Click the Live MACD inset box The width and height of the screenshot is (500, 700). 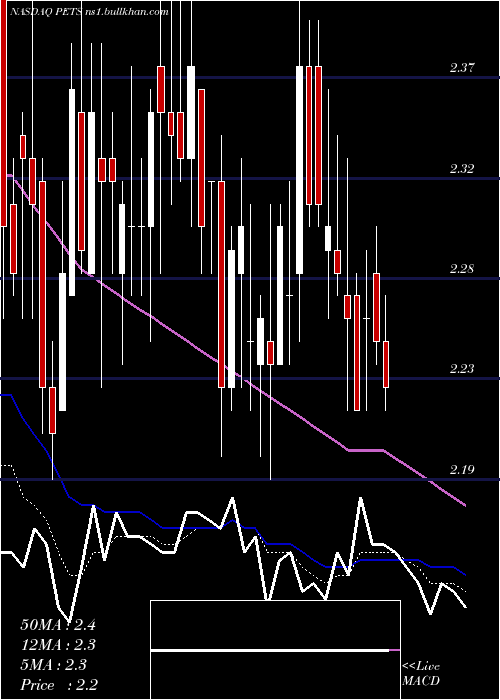(275, 650)
